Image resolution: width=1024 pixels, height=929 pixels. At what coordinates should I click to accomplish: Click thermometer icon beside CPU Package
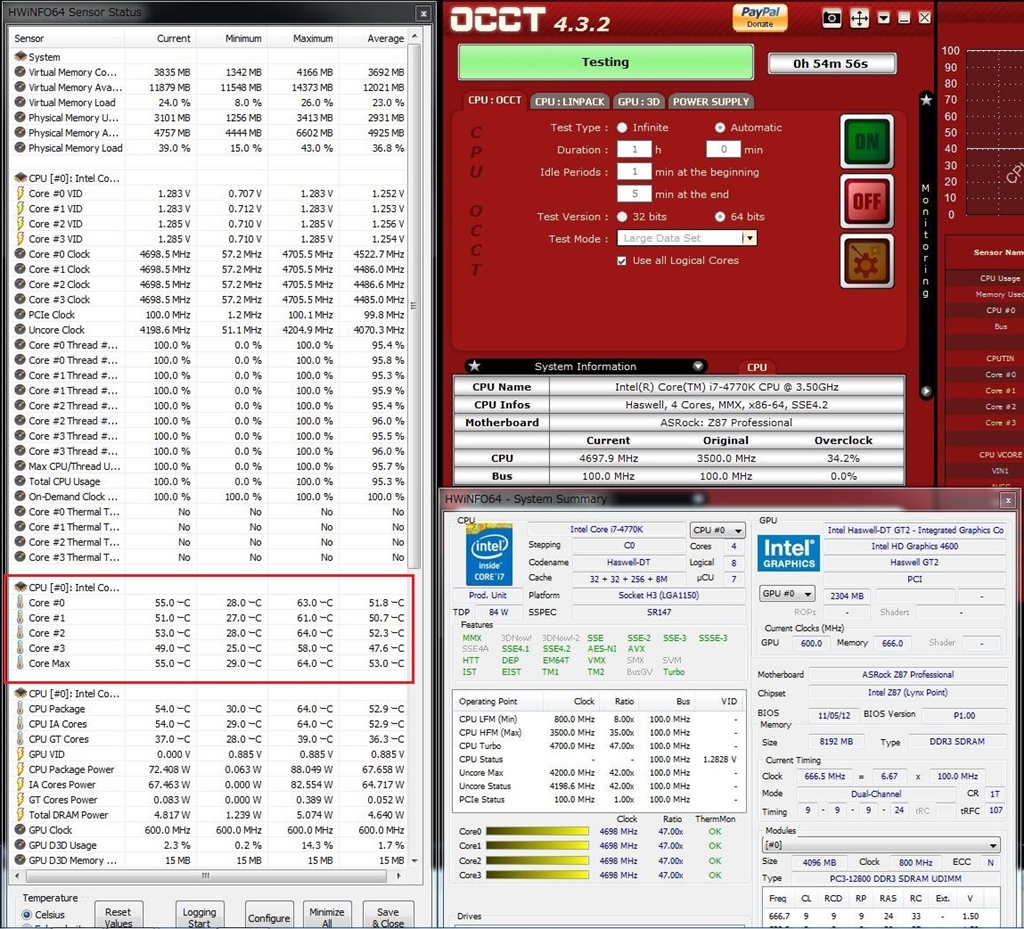tap(20, 708)
